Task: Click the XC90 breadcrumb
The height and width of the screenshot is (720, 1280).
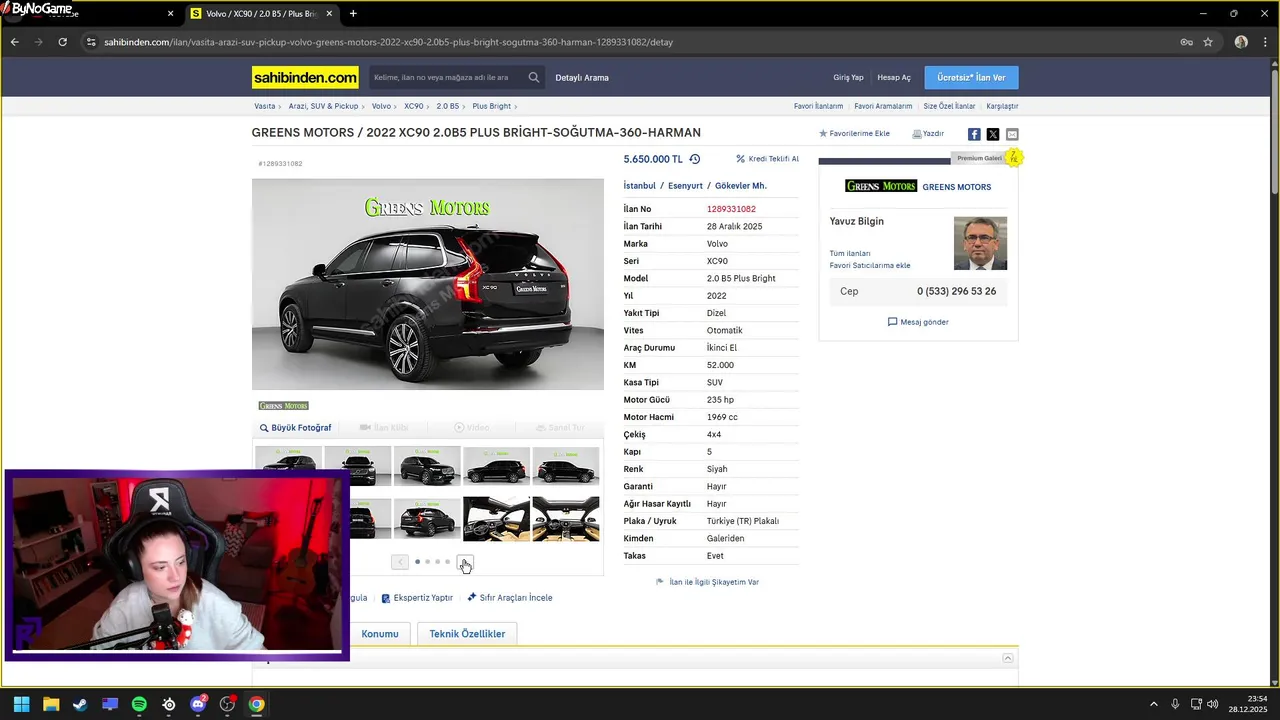Action: 413,106
